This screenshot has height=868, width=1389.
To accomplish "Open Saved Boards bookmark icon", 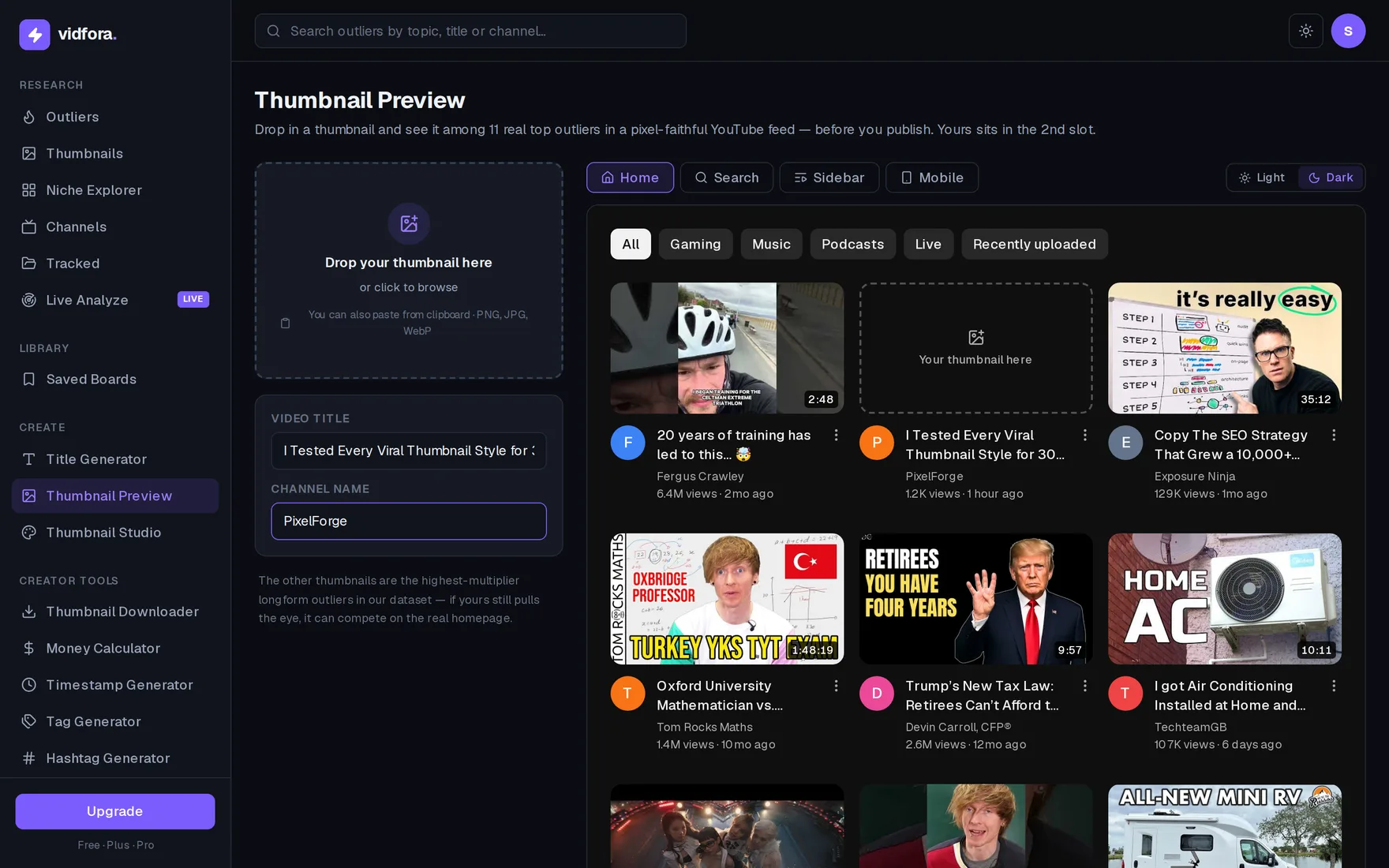I will tap(29, 380).
